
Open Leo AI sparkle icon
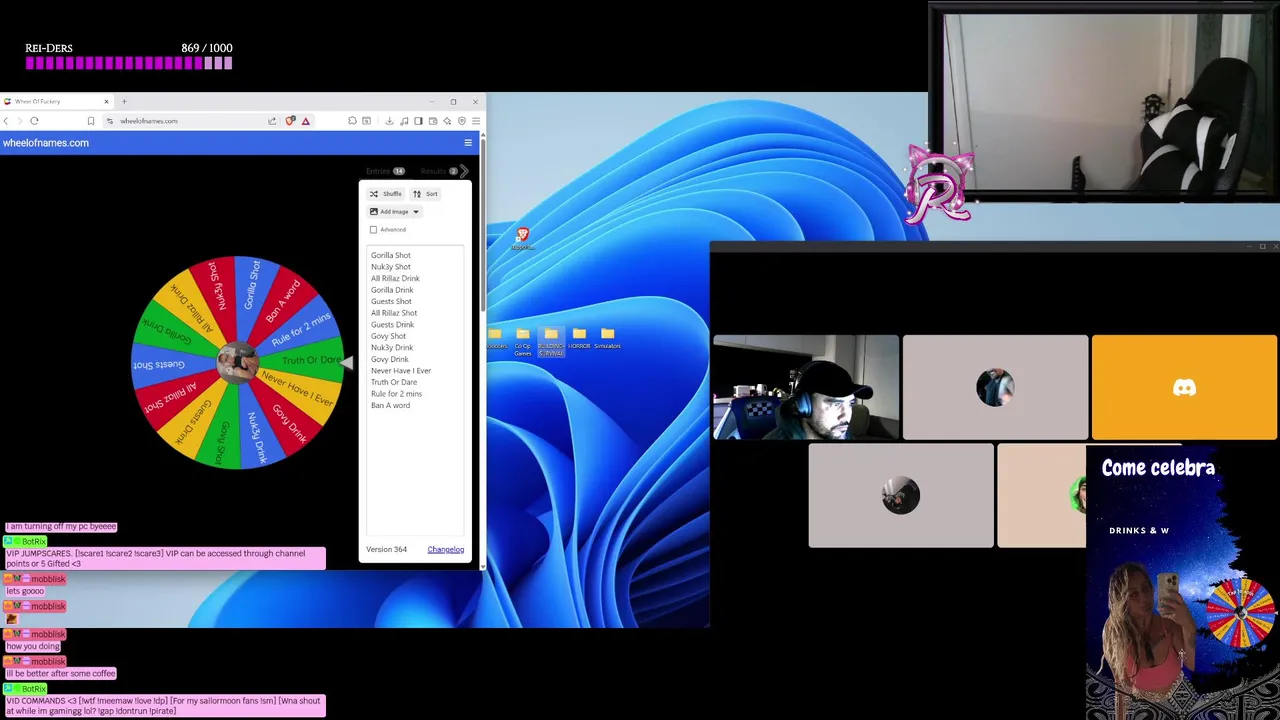pos(446,121)
